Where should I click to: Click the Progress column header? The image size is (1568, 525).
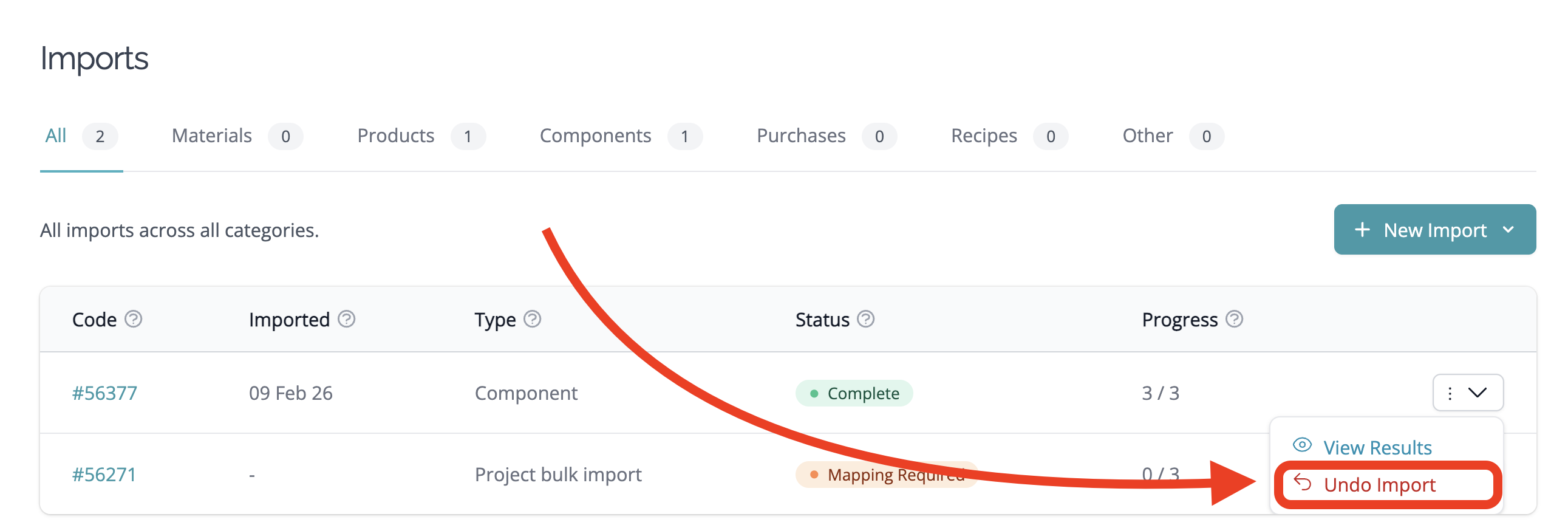tap(1179, 319)
